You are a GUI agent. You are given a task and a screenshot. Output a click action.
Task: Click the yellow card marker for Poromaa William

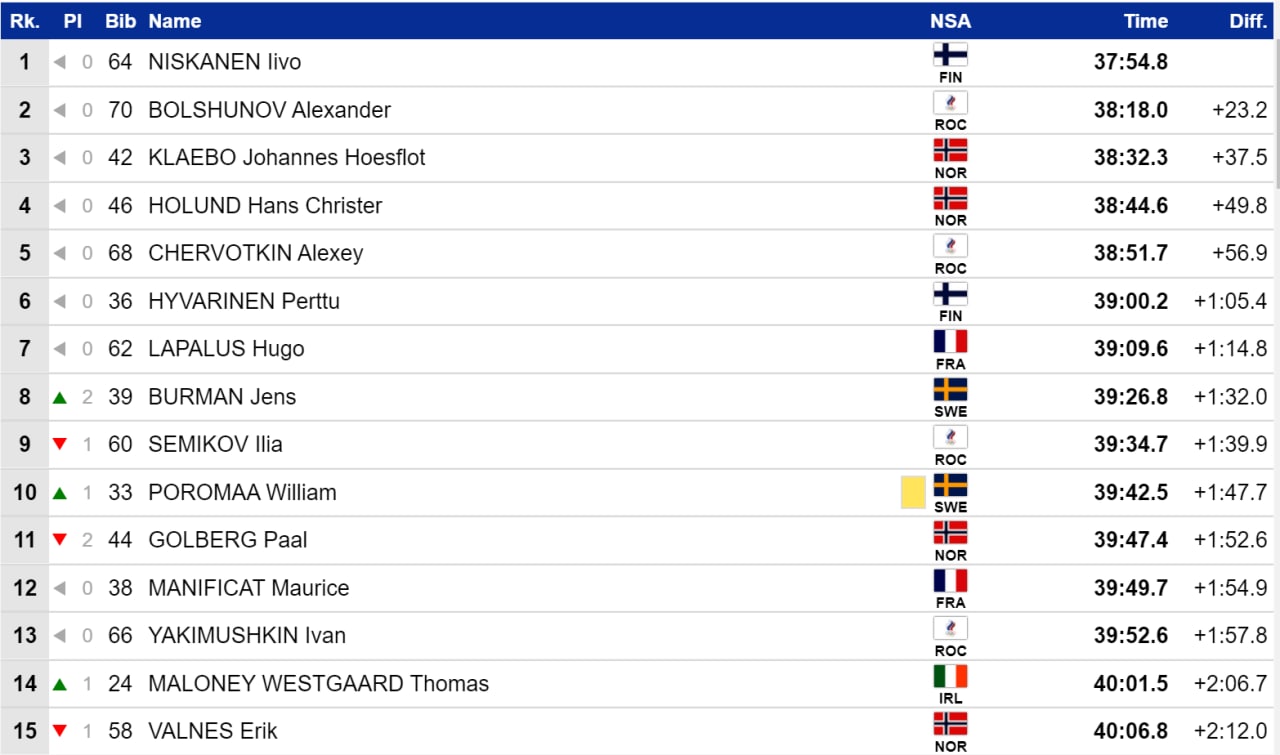(x=913, y=492)
